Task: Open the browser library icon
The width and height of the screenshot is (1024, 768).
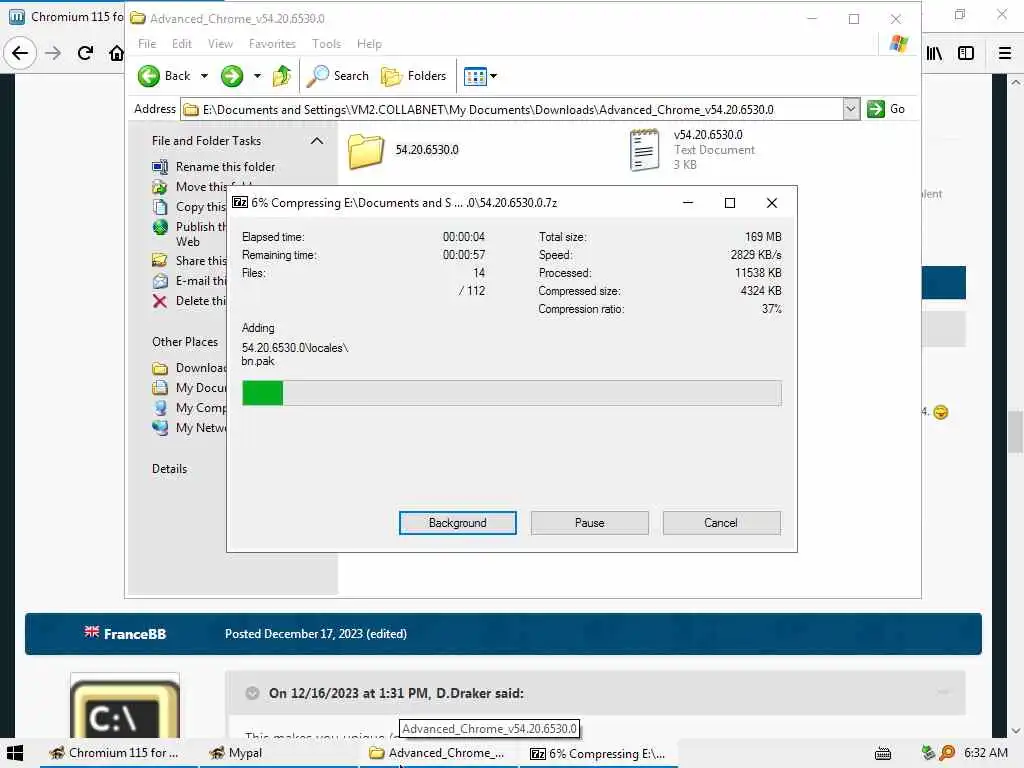Action: (935, 53)
